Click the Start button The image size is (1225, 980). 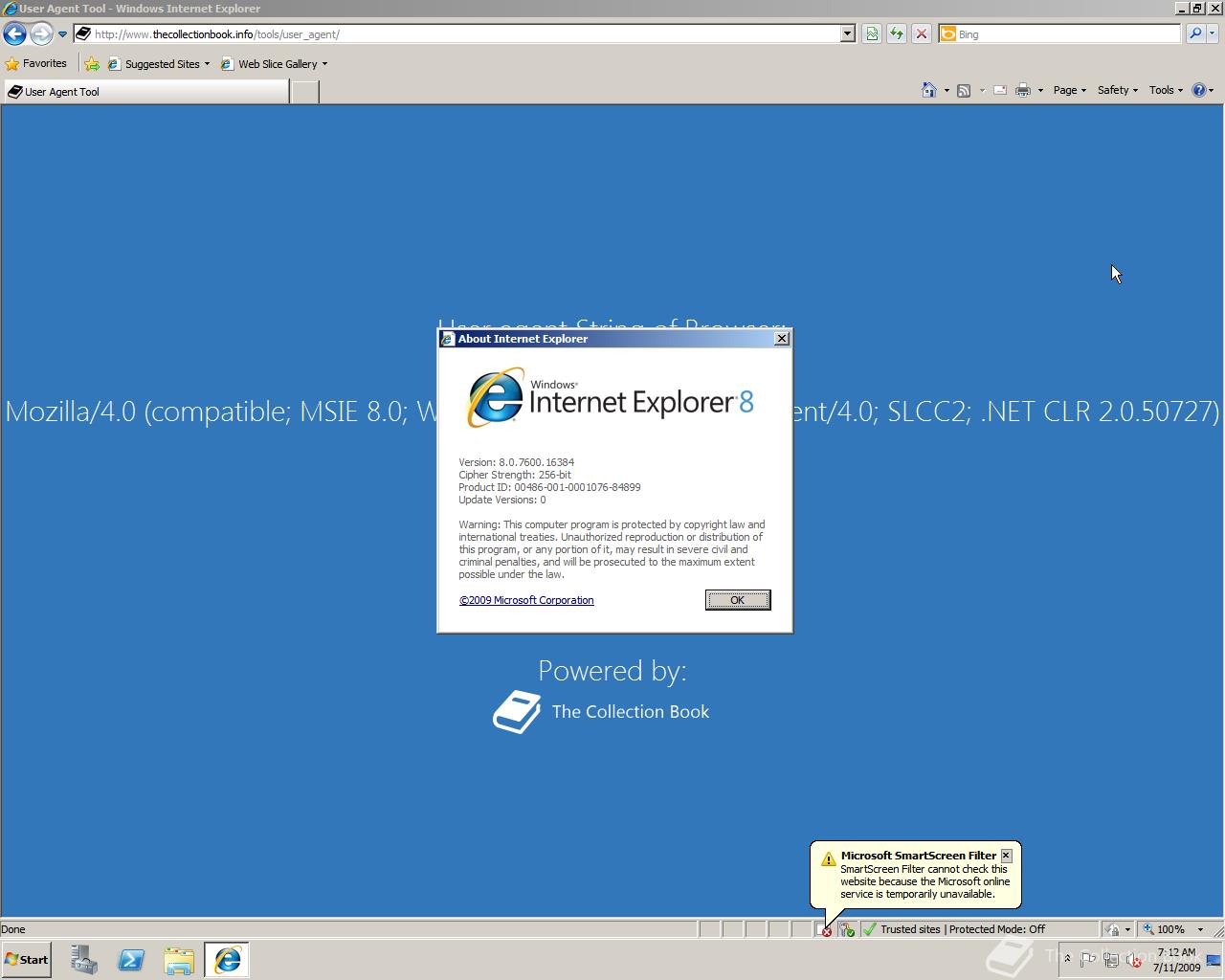[x=27, y=960]
